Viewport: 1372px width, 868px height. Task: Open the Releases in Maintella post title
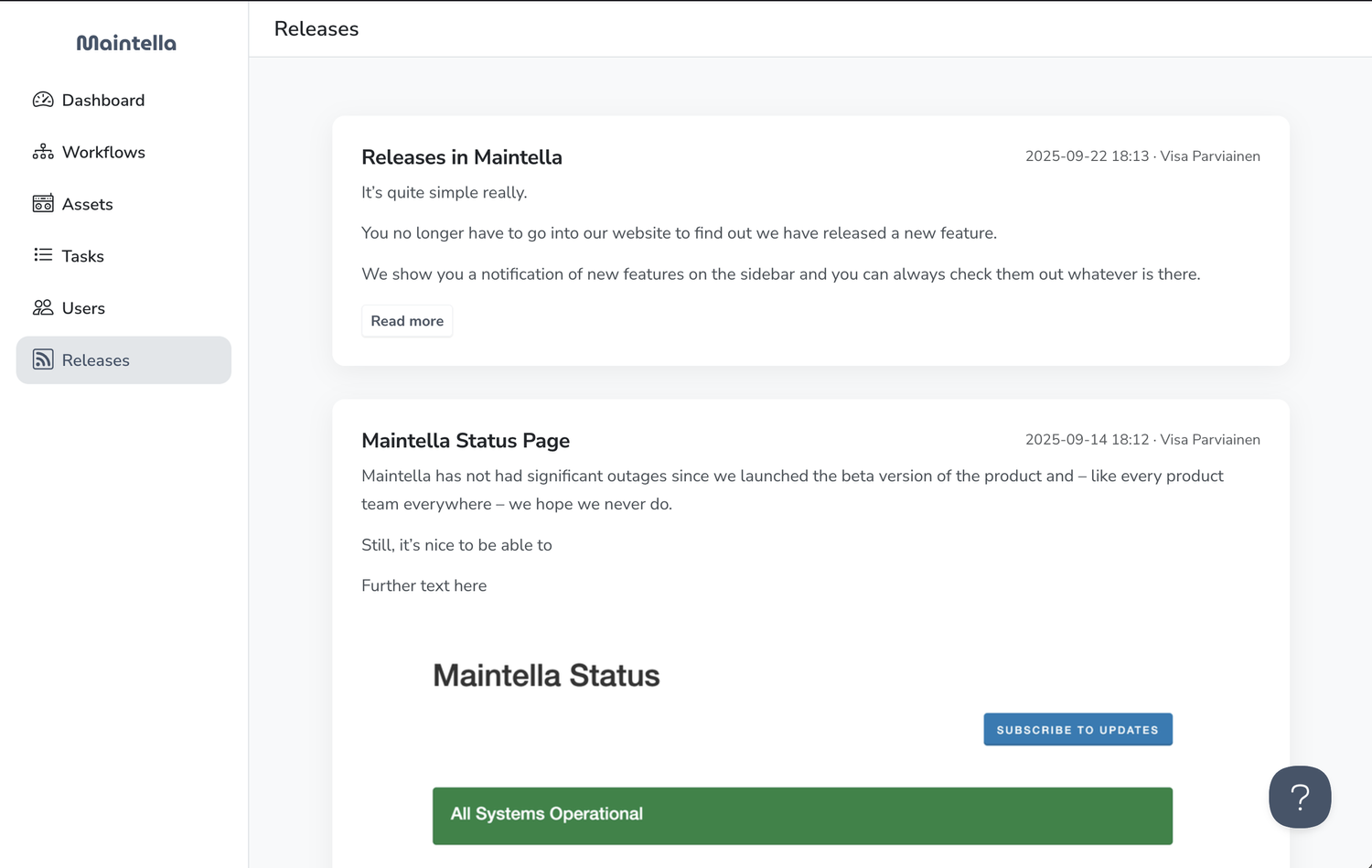(462, 157)
